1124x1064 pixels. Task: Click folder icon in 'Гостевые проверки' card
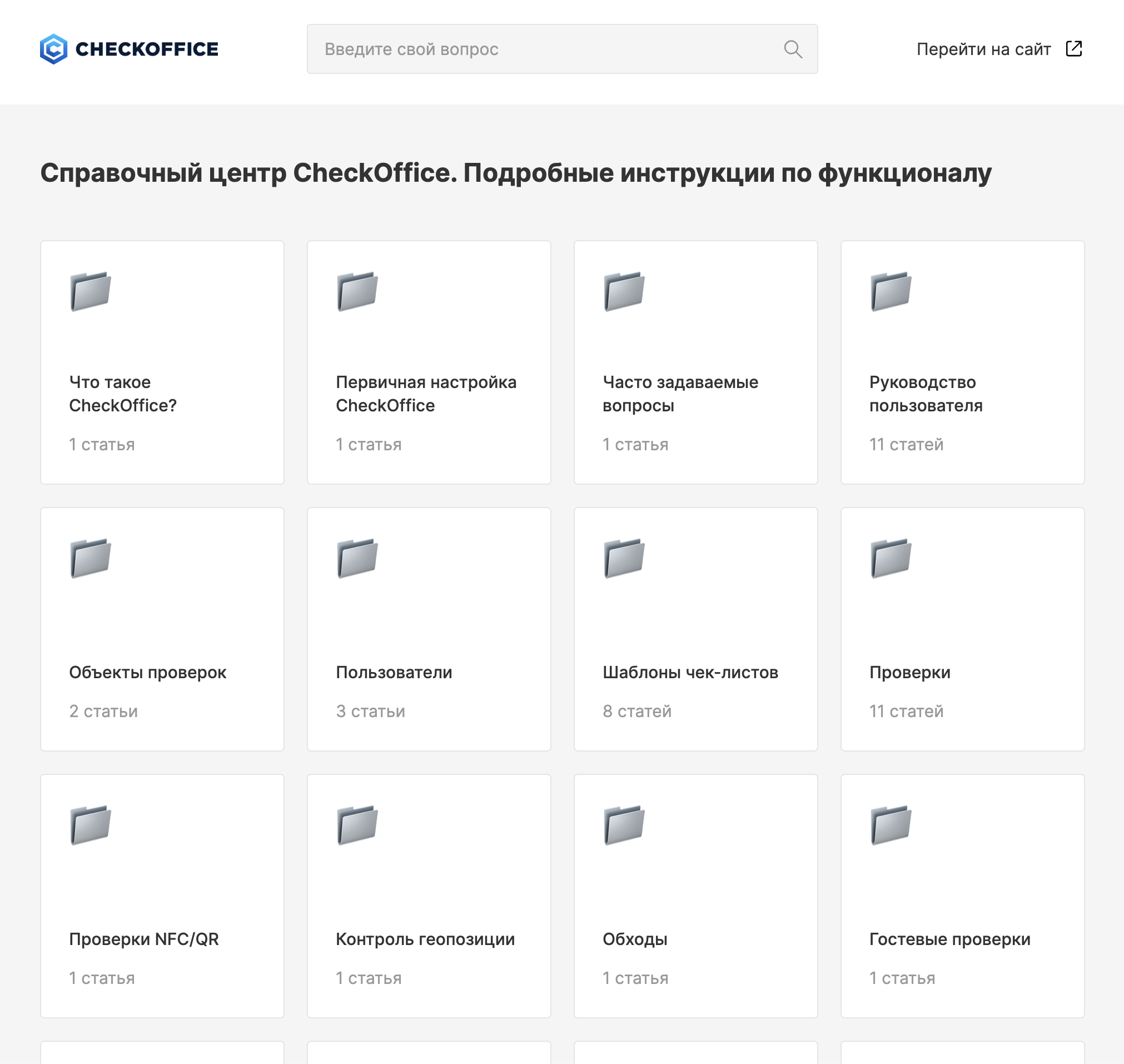(891, 824)
